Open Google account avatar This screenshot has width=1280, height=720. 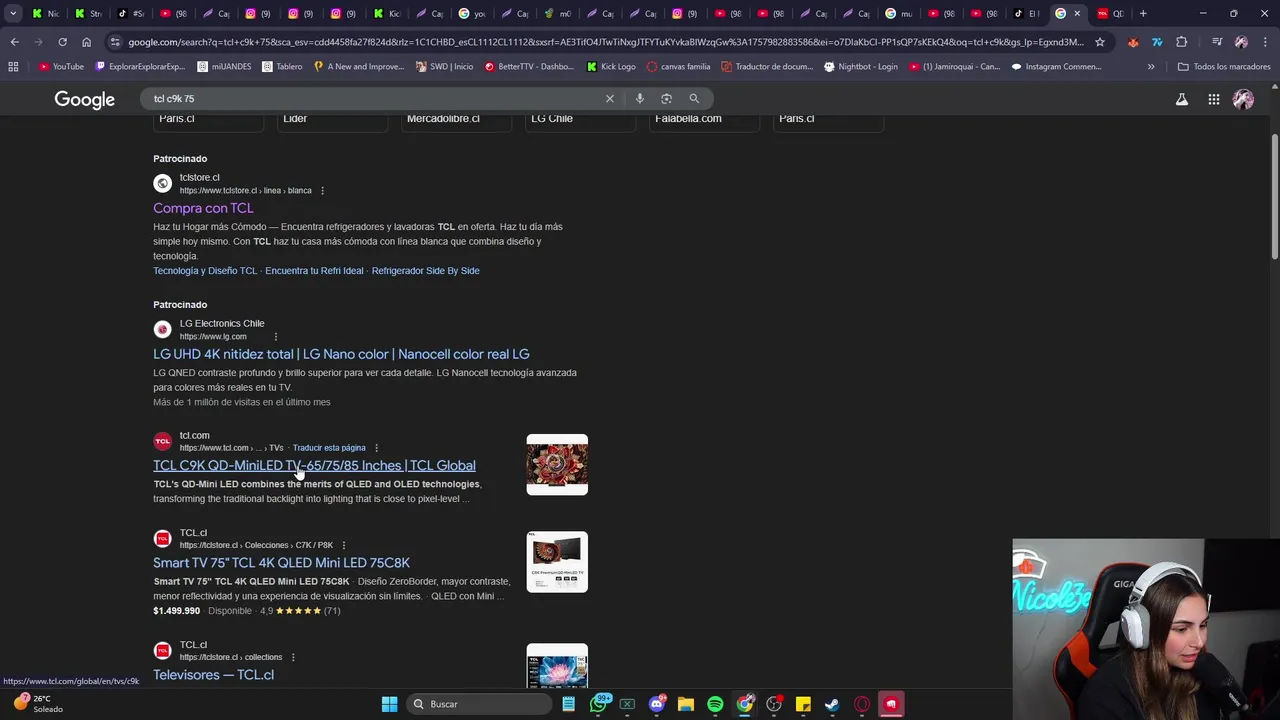click(x=1243, y=99)
